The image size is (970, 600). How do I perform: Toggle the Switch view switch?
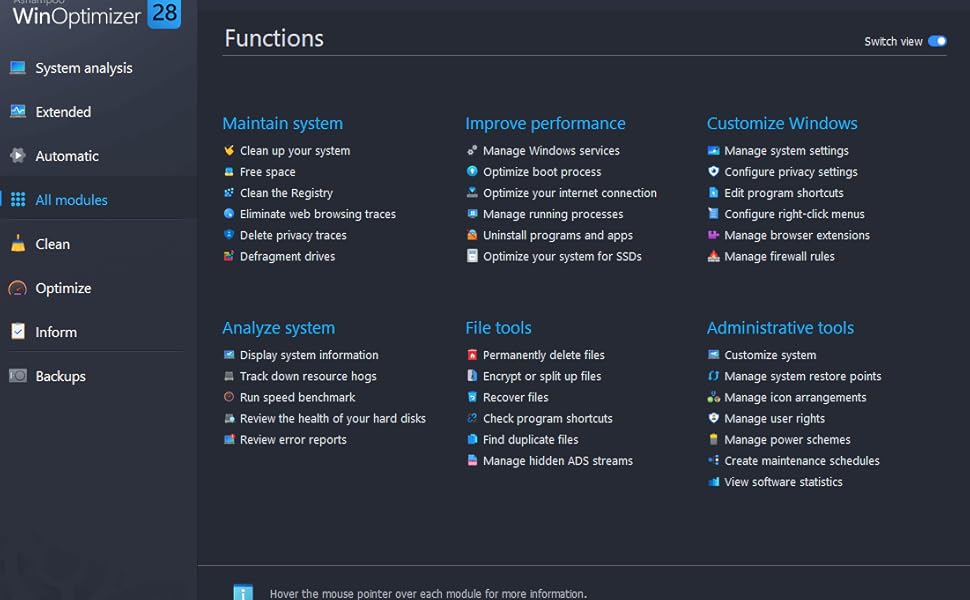click(937, 42)
